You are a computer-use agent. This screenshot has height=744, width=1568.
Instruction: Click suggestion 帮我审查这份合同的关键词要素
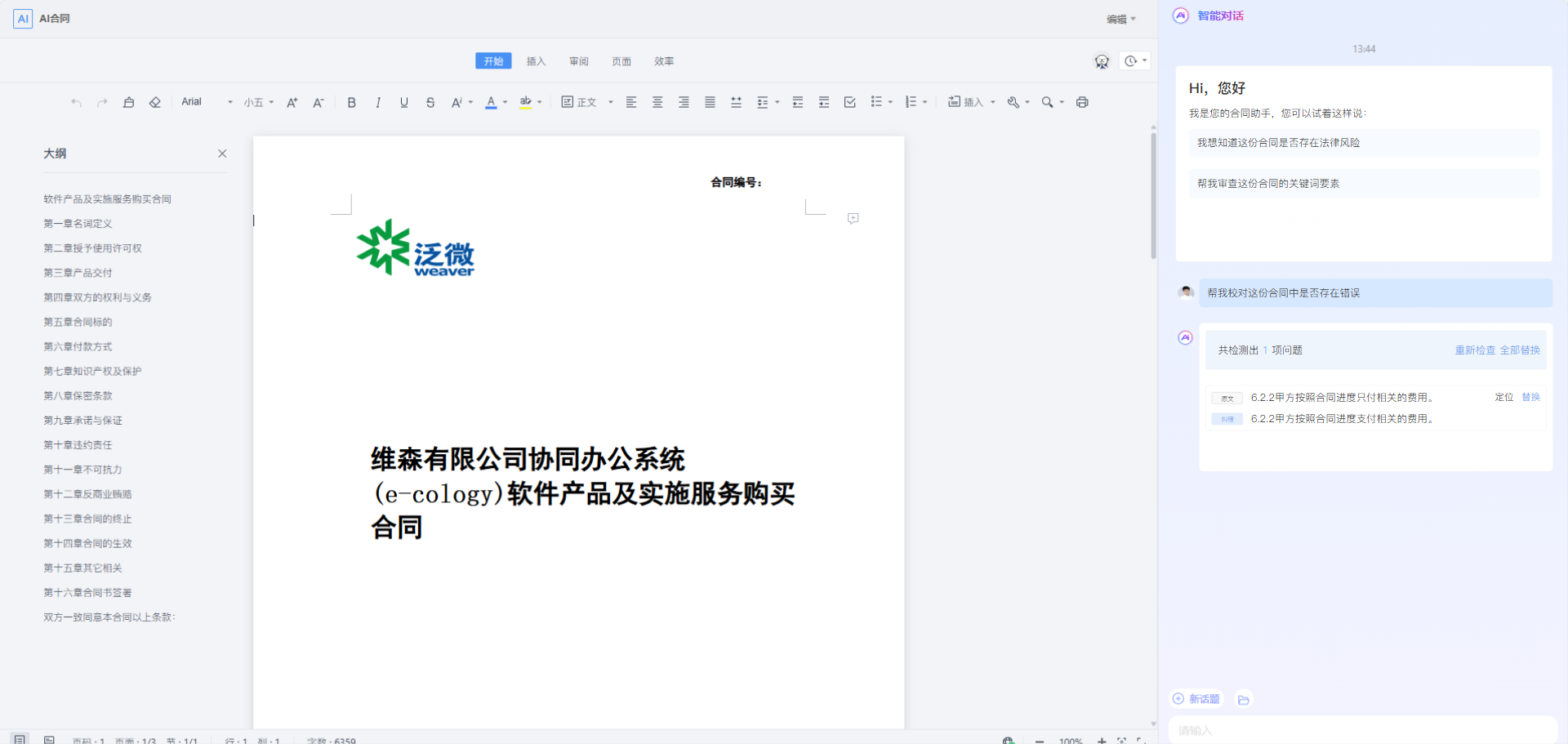(1364, 184)
